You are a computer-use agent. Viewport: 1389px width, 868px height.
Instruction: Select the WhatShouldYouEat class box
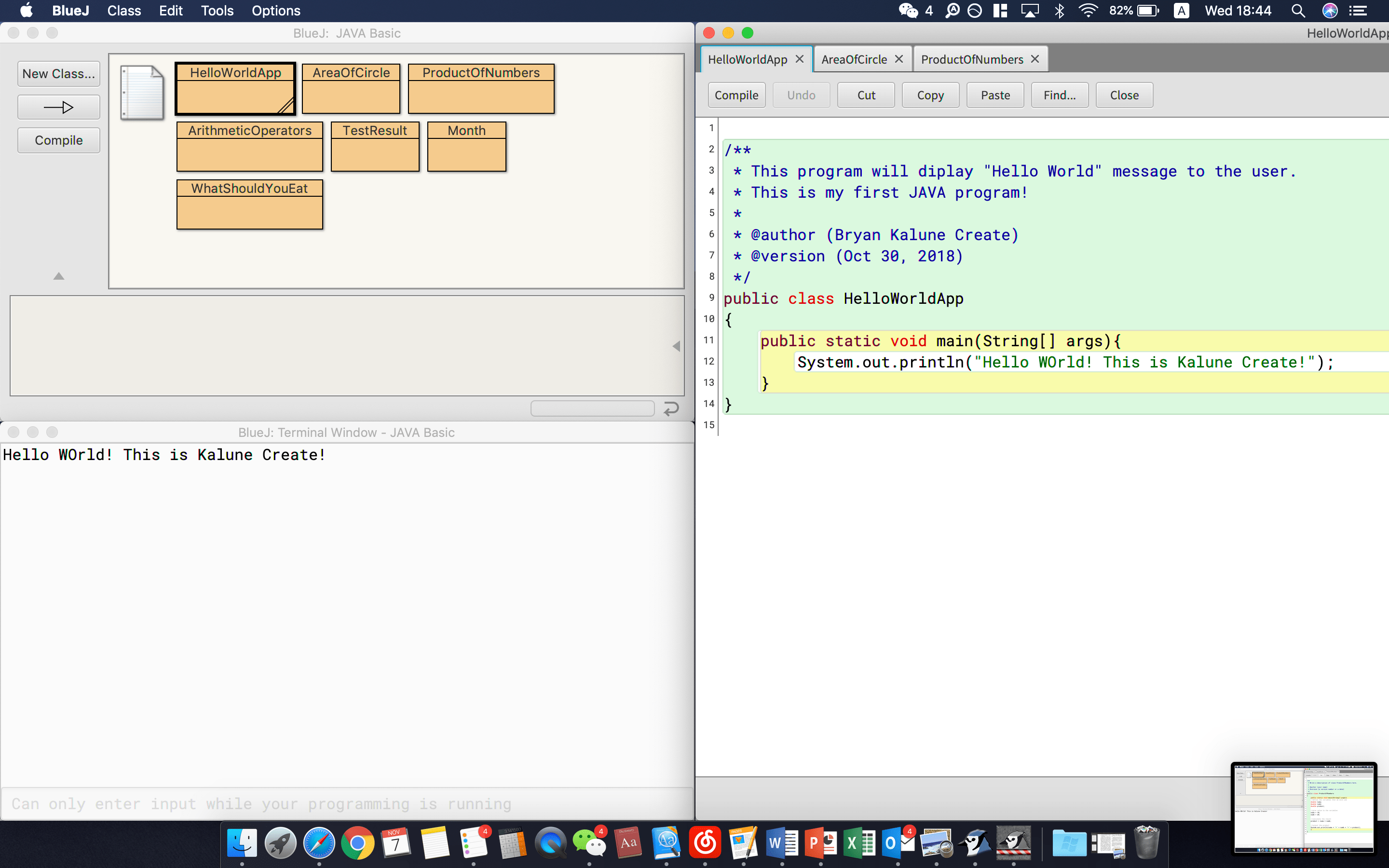pos(249,204)
